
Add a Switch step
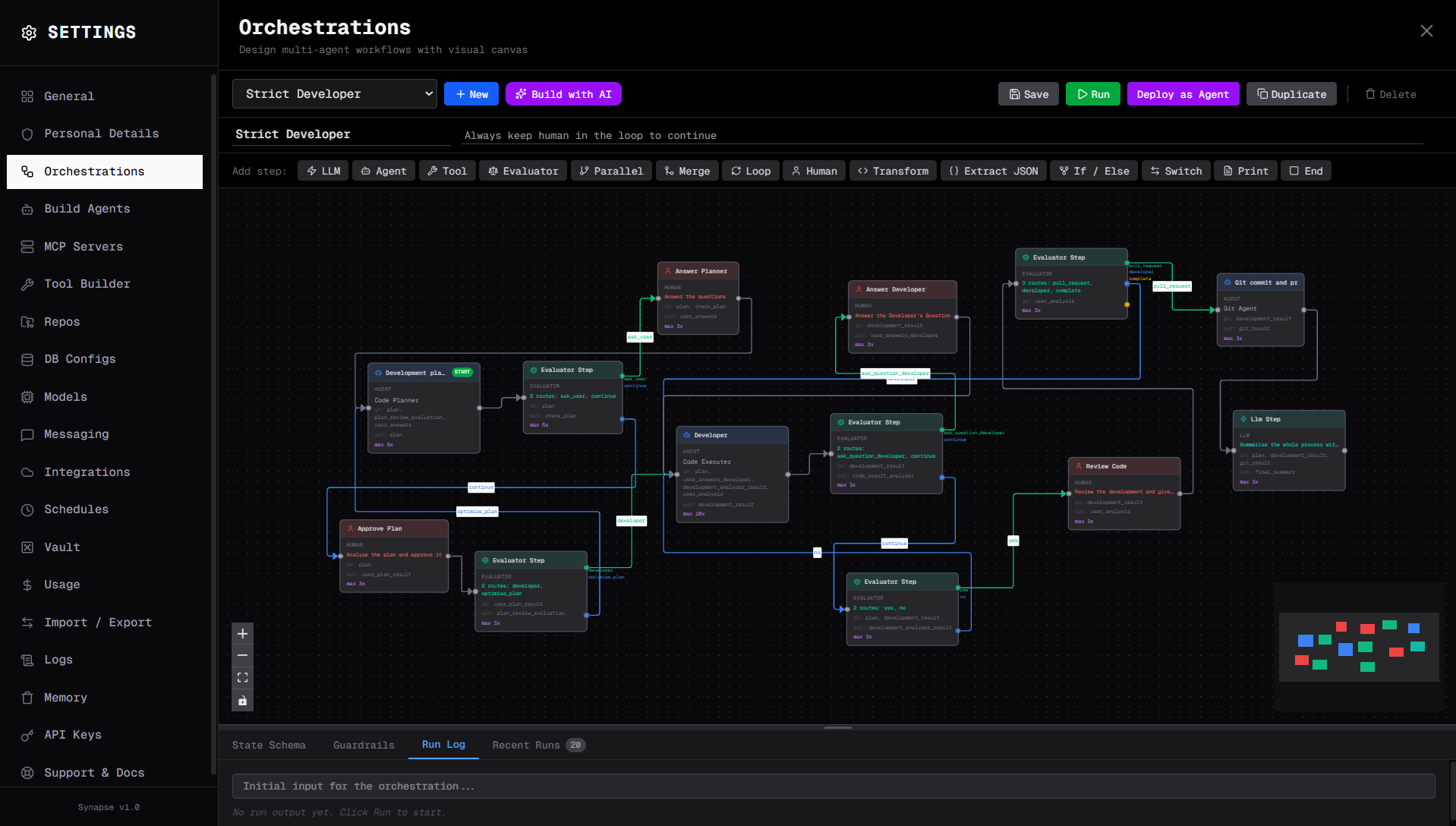[x=1176, y=171]
